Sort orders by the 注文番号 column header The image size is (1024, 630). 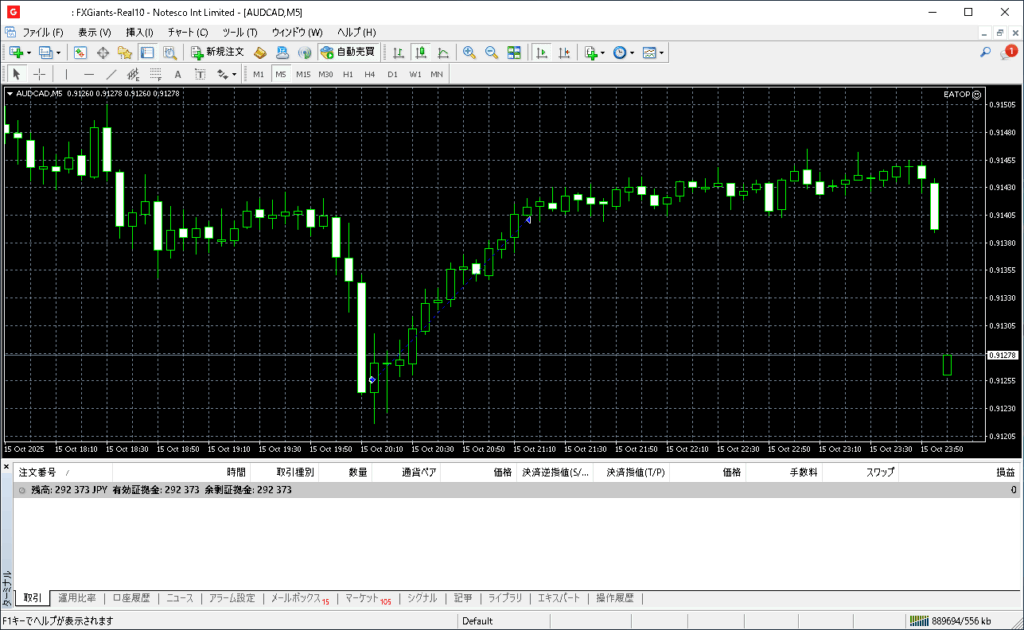point(40,472)
